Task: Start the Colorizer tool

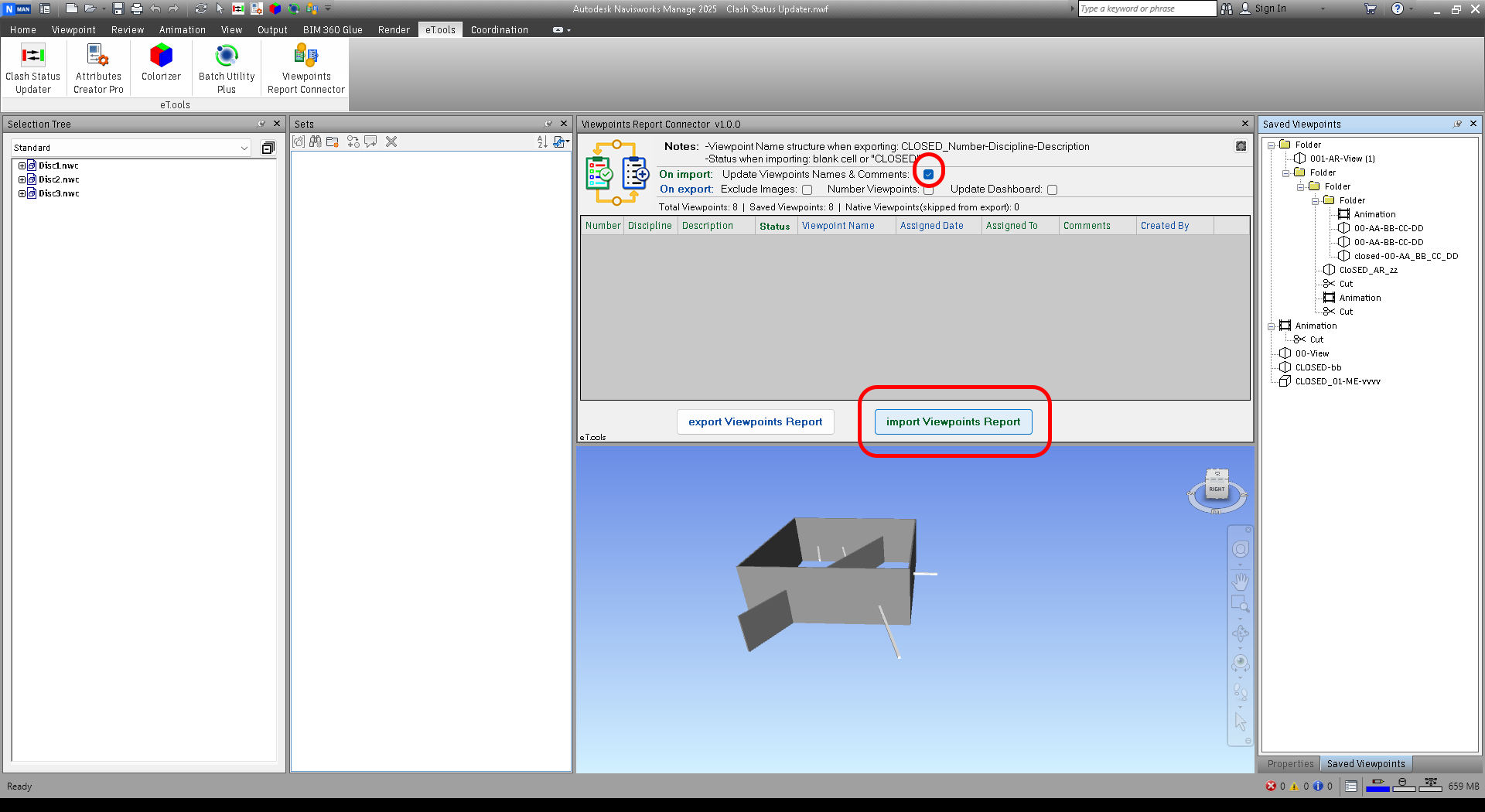Action: pyautogui.click(x=161, y=62)
